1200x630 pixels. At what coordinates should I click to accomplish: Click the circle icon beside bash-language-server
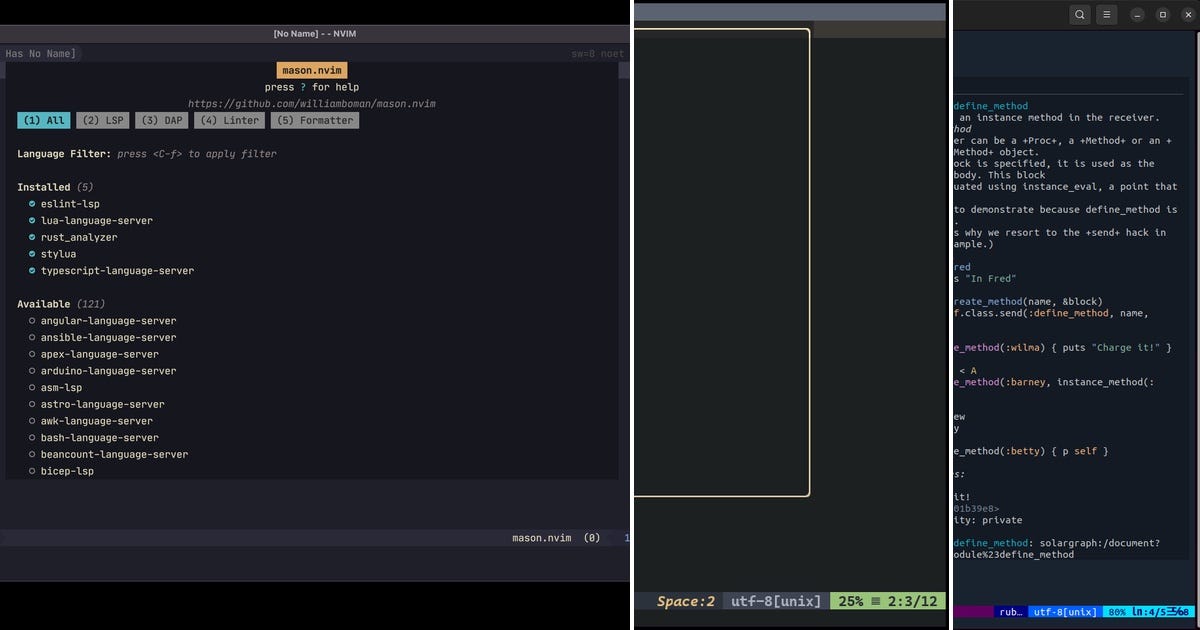coord(32,437)
